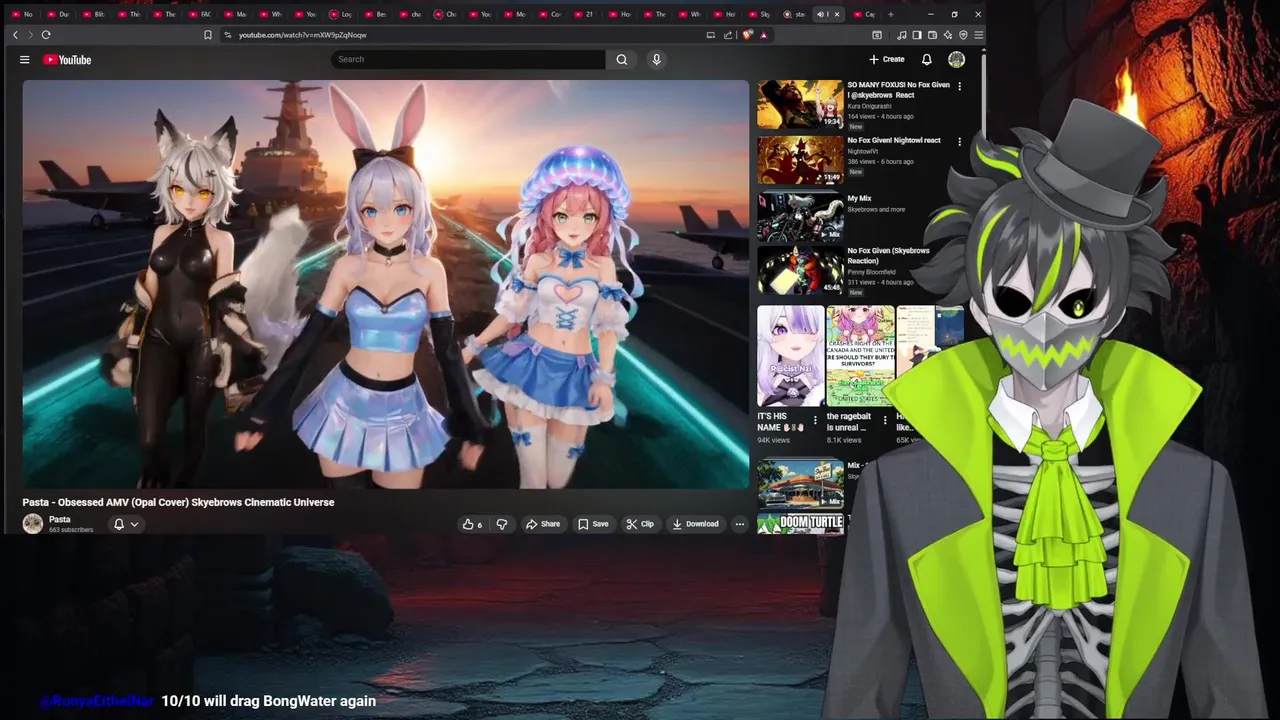1280x720 pixels.
Task: Open the Brave Leo AI sparkle icon
Action: tap(947, 35)
